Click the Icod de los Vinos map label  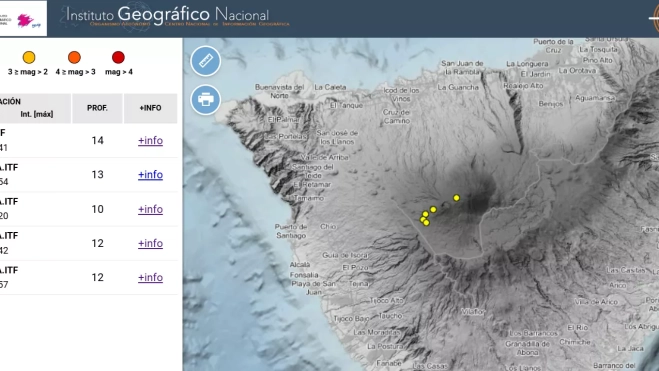[401, 95]
